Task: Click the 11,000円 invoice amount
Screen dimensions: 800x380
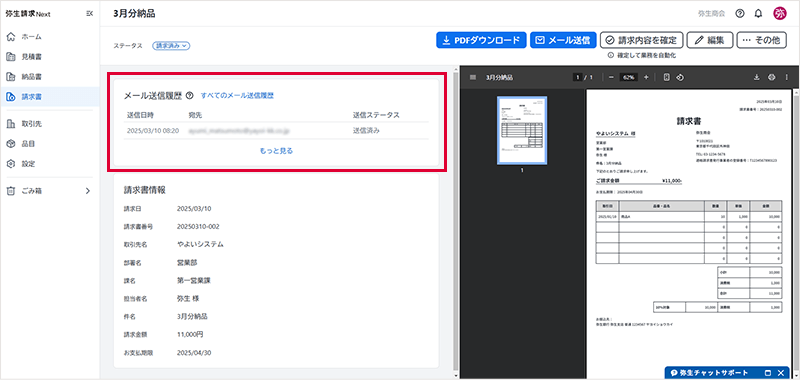Action: [190, 335]
